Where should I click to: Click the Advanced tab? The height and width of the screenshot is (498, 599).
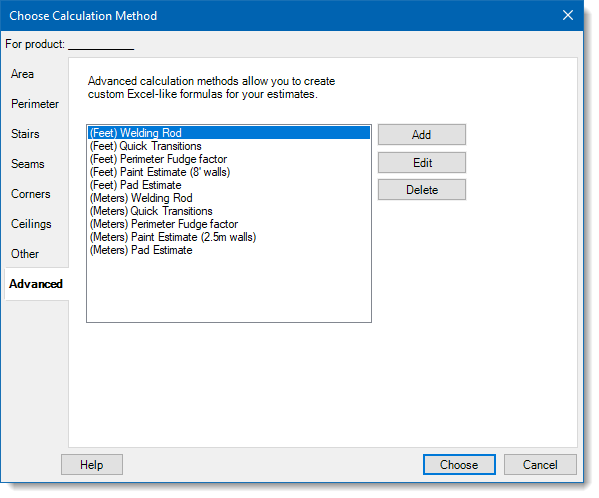(x=36, y=284)
